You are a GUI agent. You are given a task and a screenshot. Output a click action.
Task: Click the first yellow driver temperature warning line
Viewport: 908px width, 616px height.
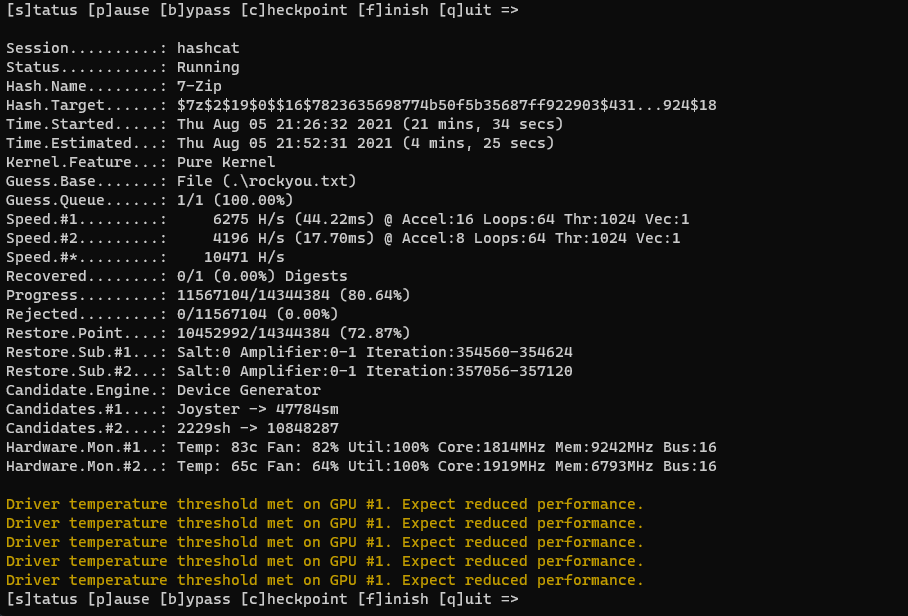pyautogui.click(x=325, y=504)
